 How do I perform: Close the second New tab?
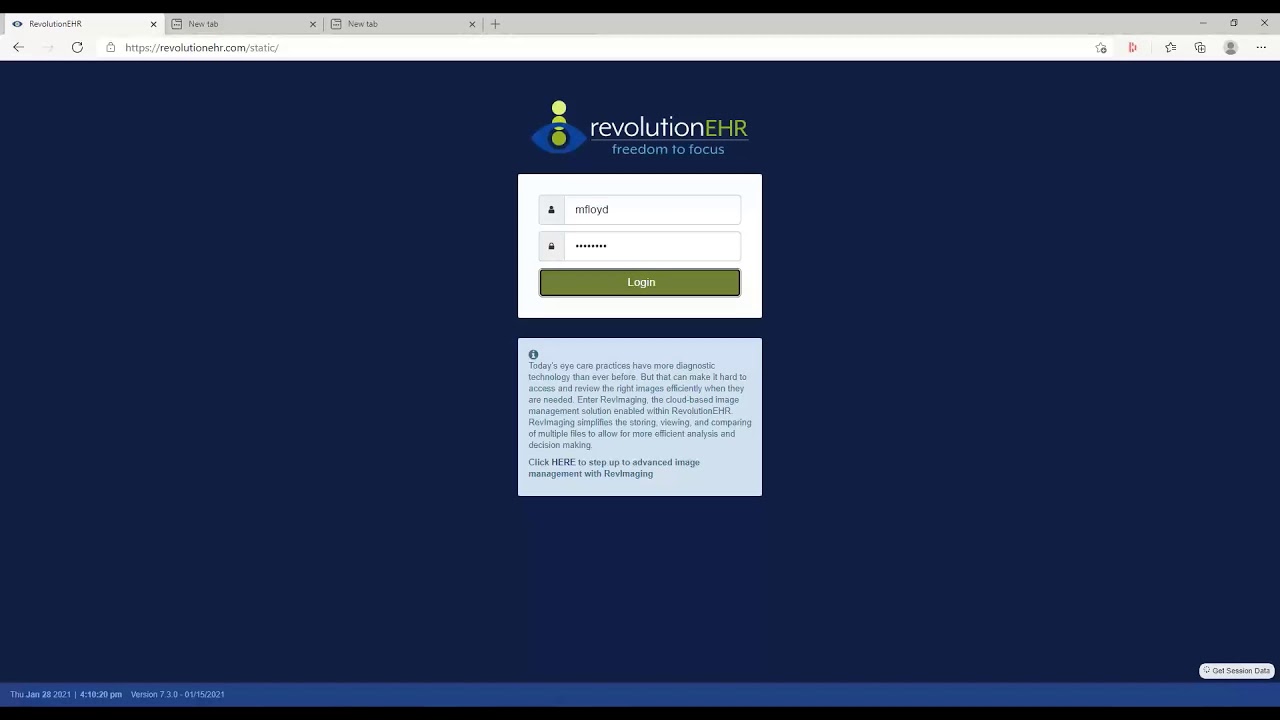[472, 24]
